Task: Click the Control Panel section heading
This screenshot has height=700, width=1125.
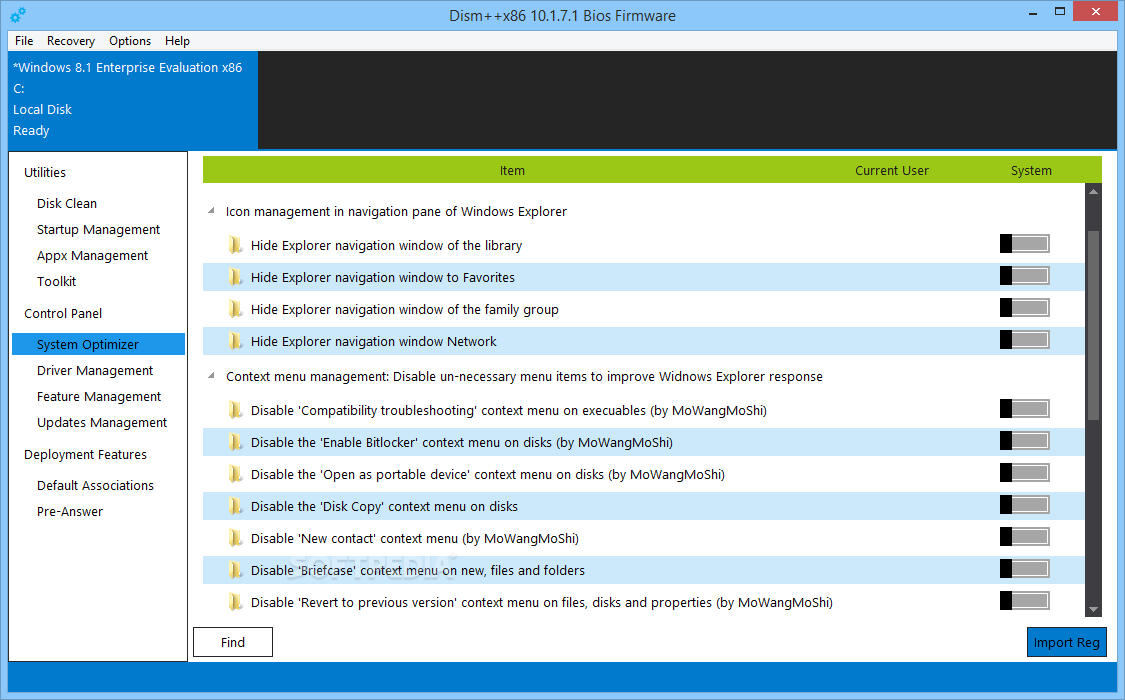Action: pos(63,313)
